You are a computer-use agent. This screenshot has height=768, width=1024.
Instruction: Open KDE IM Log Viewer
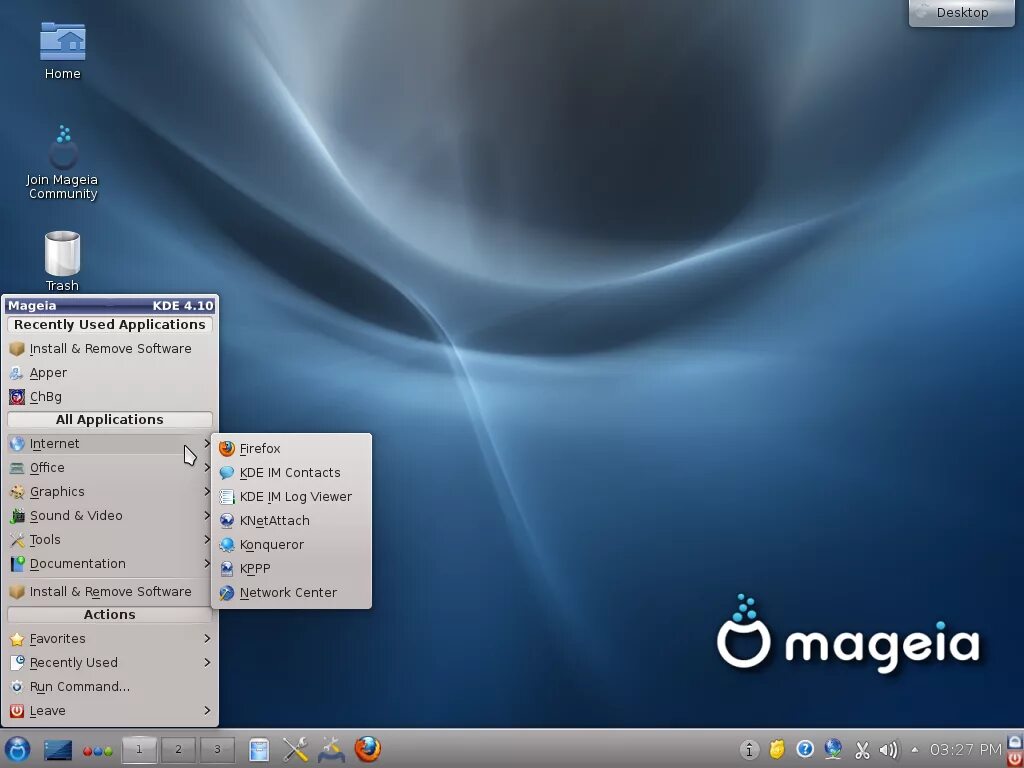291,497
